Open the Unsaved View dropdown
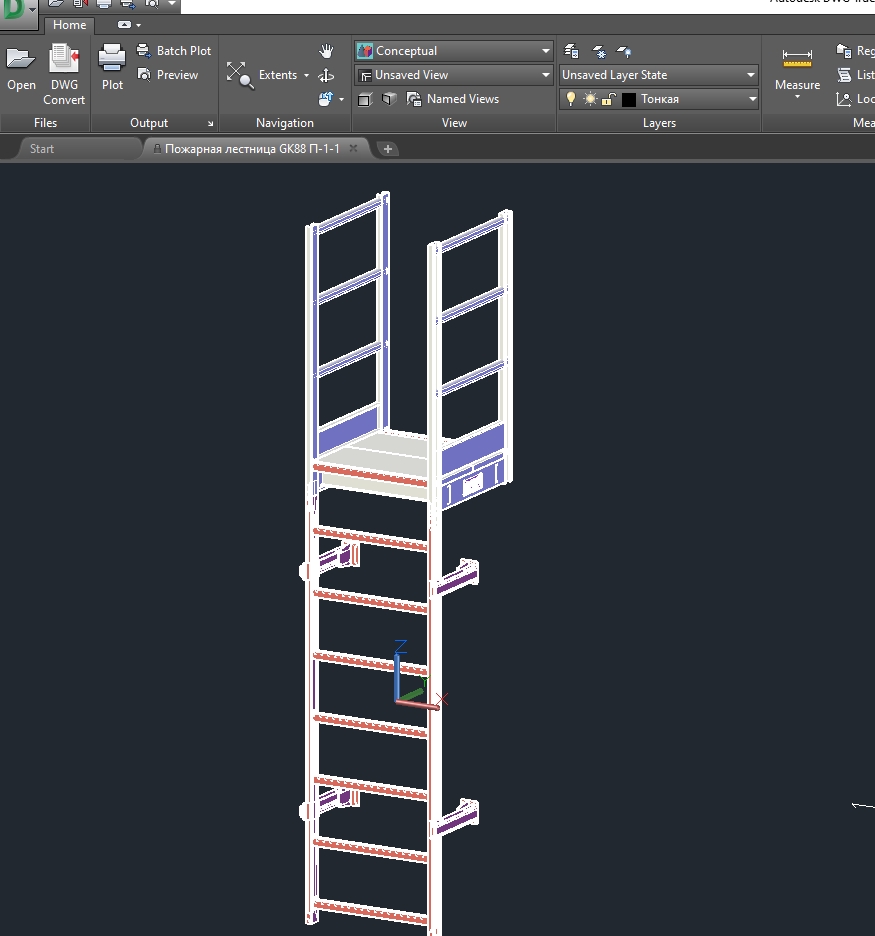 (546, 75)
